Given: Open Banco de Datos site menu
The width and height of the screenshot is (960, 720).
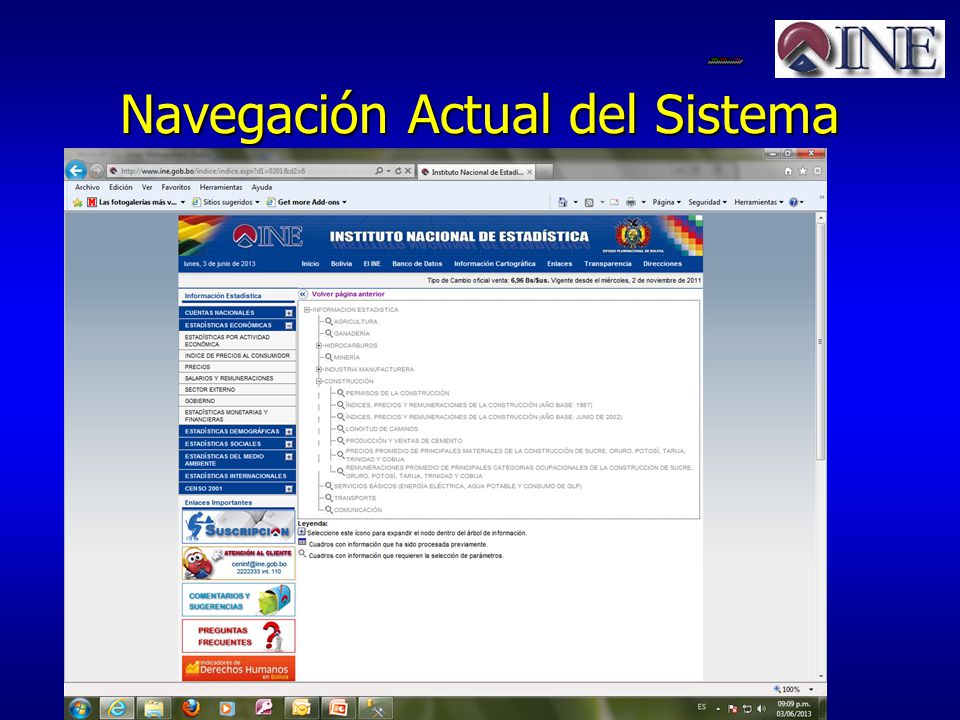Looking at the screenshot, I should click(417, 264).
